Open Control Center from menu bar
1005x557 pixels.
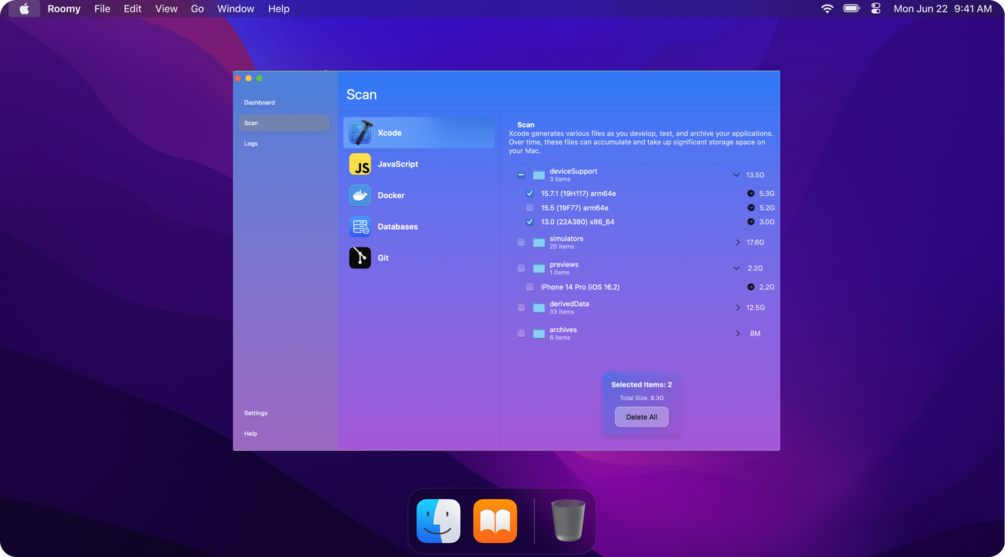pos(876,9)
